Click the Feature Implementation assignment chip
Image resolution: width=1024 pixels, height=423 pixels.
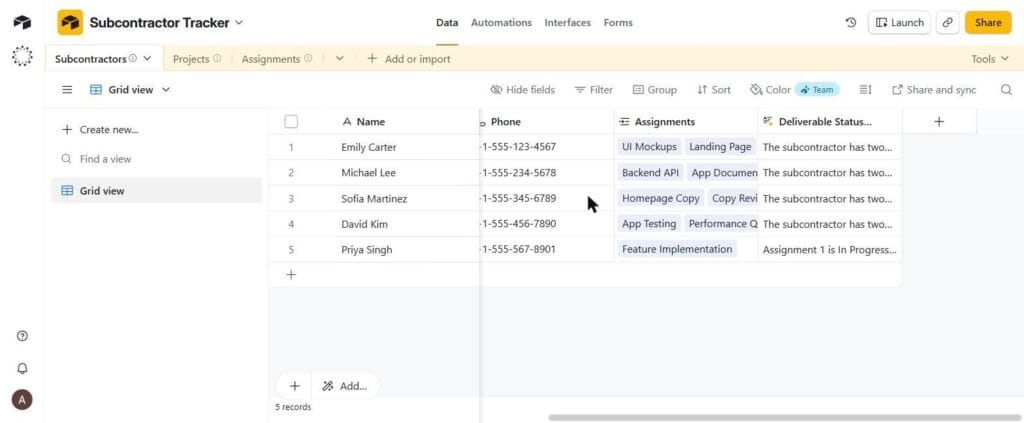(677, 249)
